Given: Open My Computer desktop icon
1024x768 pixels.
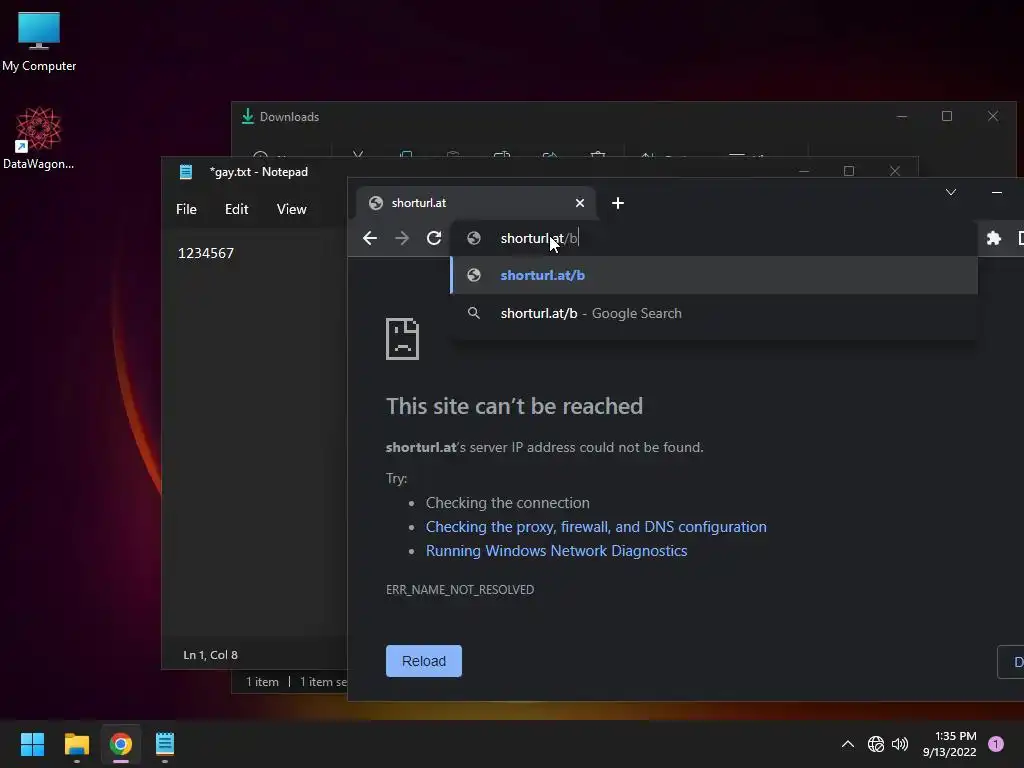Looking at the screenshot, I should pyautogui.click(x=39, y=41).
